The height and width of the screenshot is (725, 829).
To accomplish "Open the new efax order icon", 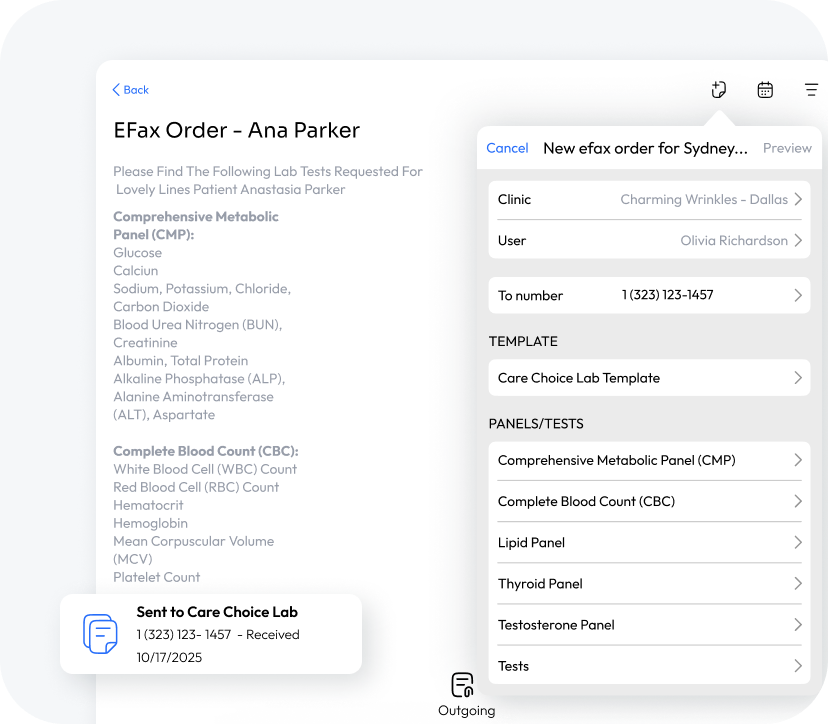I will tap(718, 90).
